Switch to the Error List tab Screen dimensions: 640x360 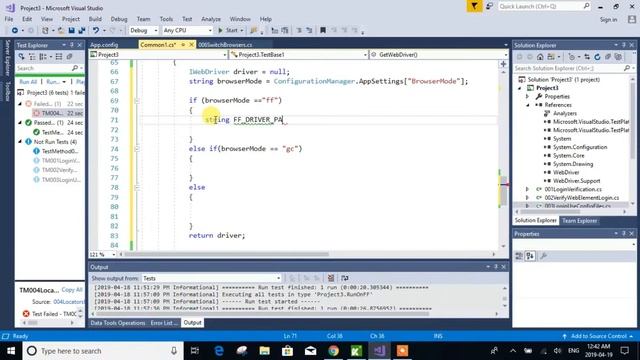(164, 323)
